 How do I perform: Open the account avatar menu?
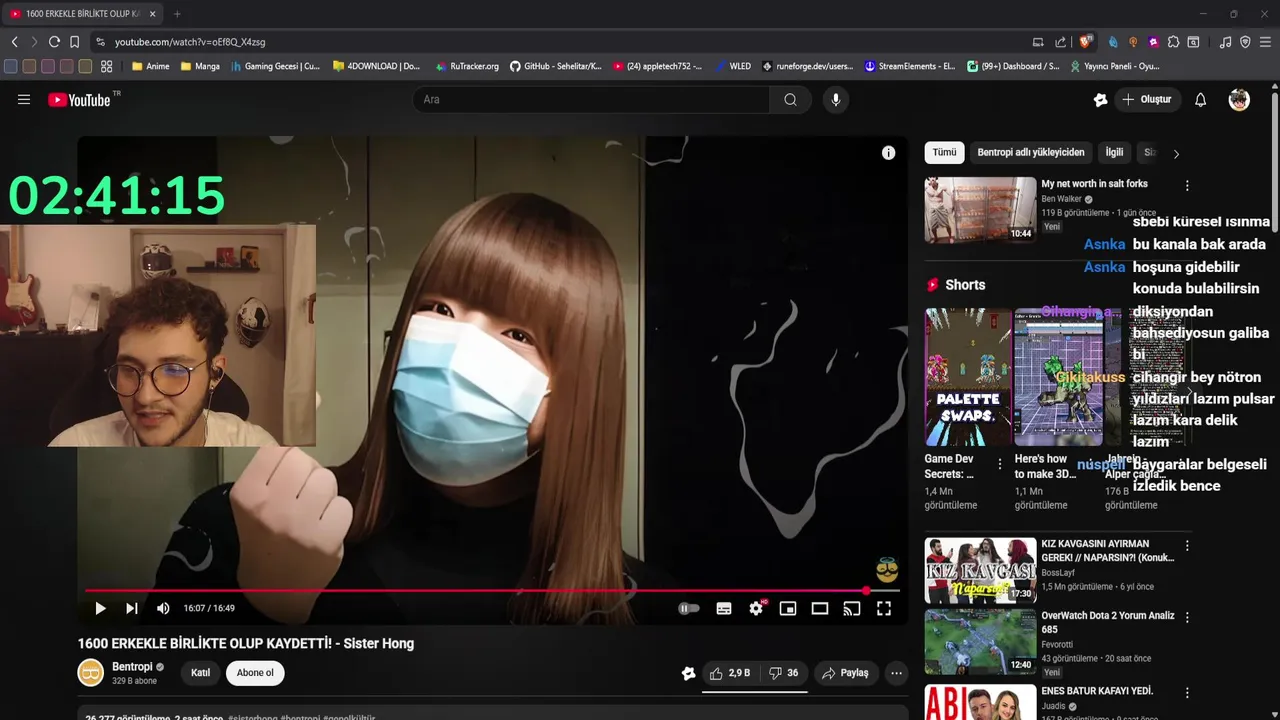1239,100
